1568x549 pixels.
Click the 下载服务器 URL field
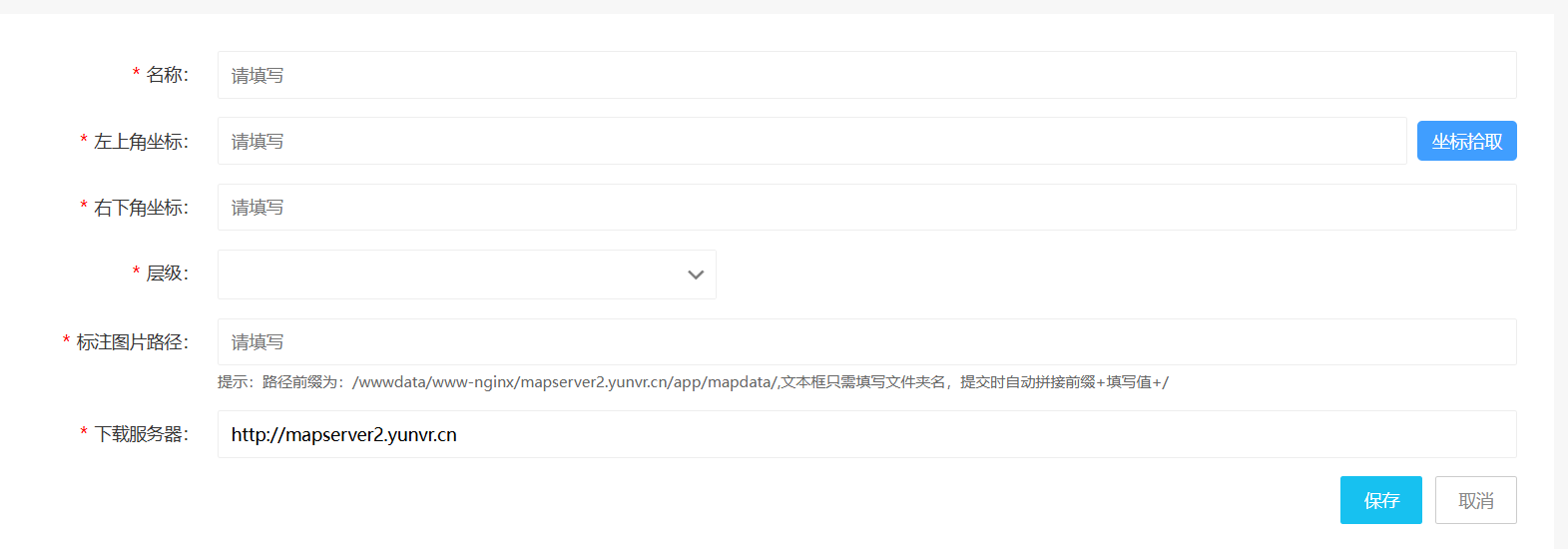(866, 434)
